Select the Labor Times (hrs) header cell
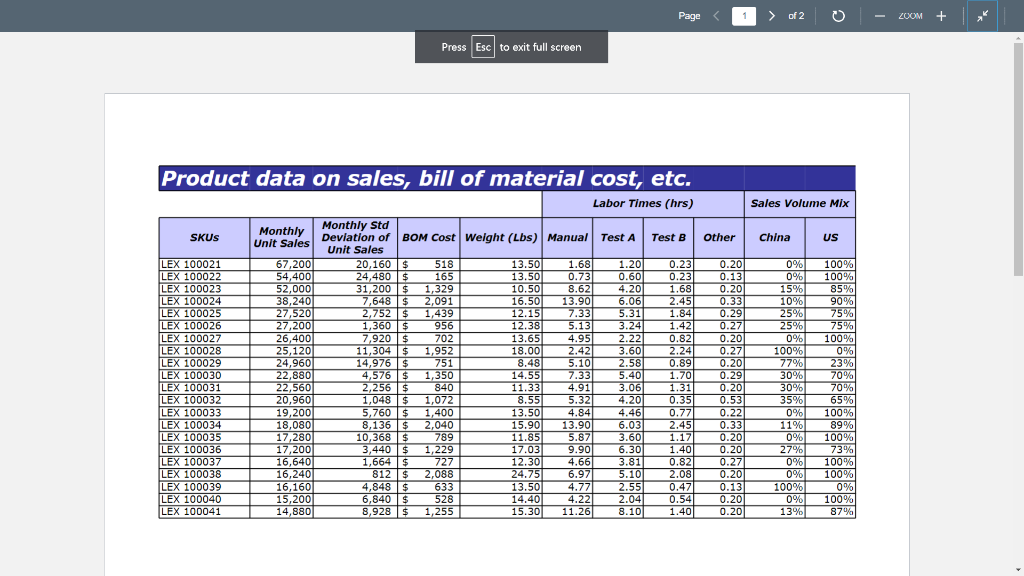 pyautogui.click(x=642, y=203)
